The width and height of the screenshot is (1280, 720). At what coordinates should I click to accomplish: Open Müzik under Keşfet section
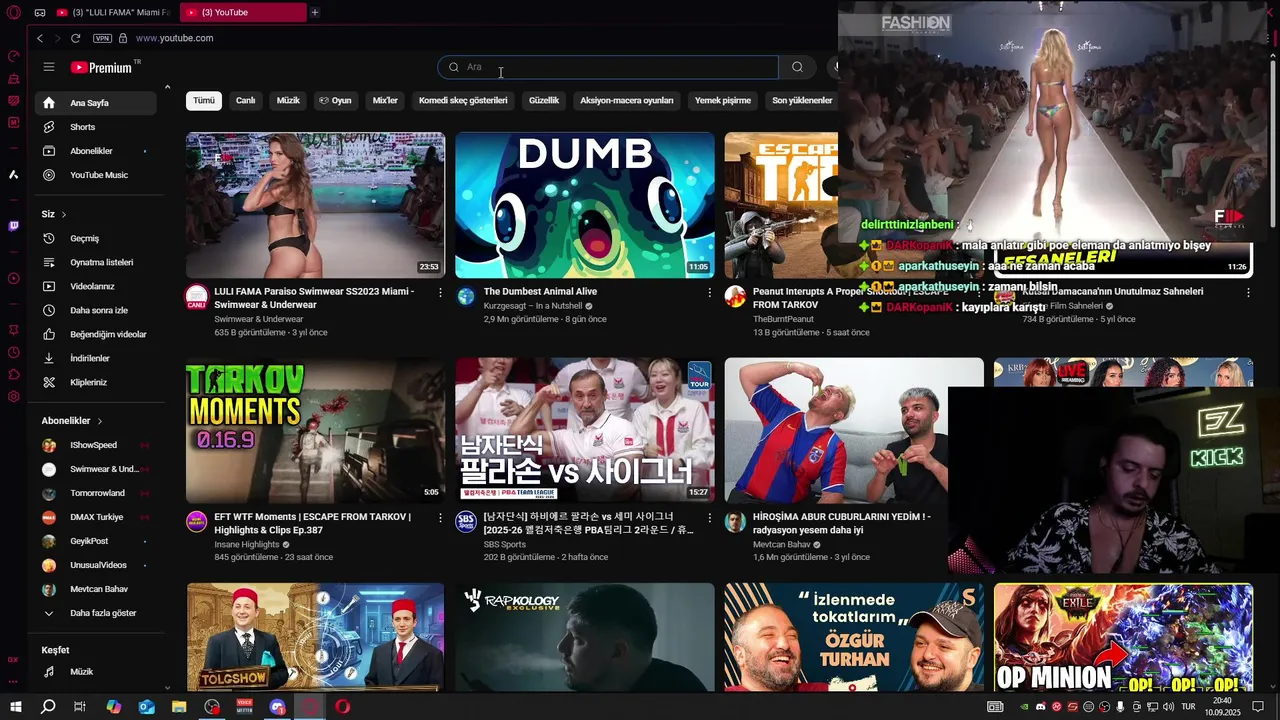pyautogui.click(x=96, y=672)
